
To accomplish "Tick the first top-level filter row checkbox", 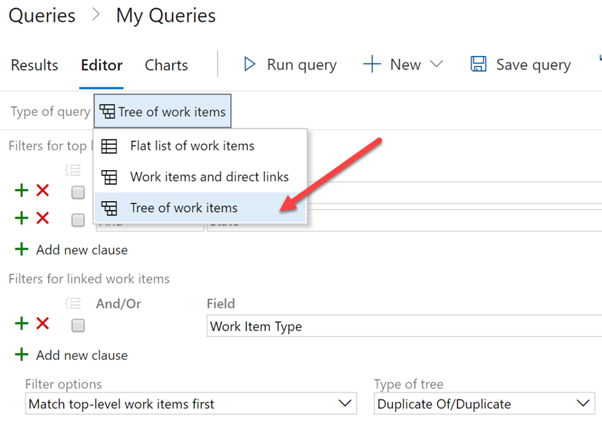I will pos(78,193).
